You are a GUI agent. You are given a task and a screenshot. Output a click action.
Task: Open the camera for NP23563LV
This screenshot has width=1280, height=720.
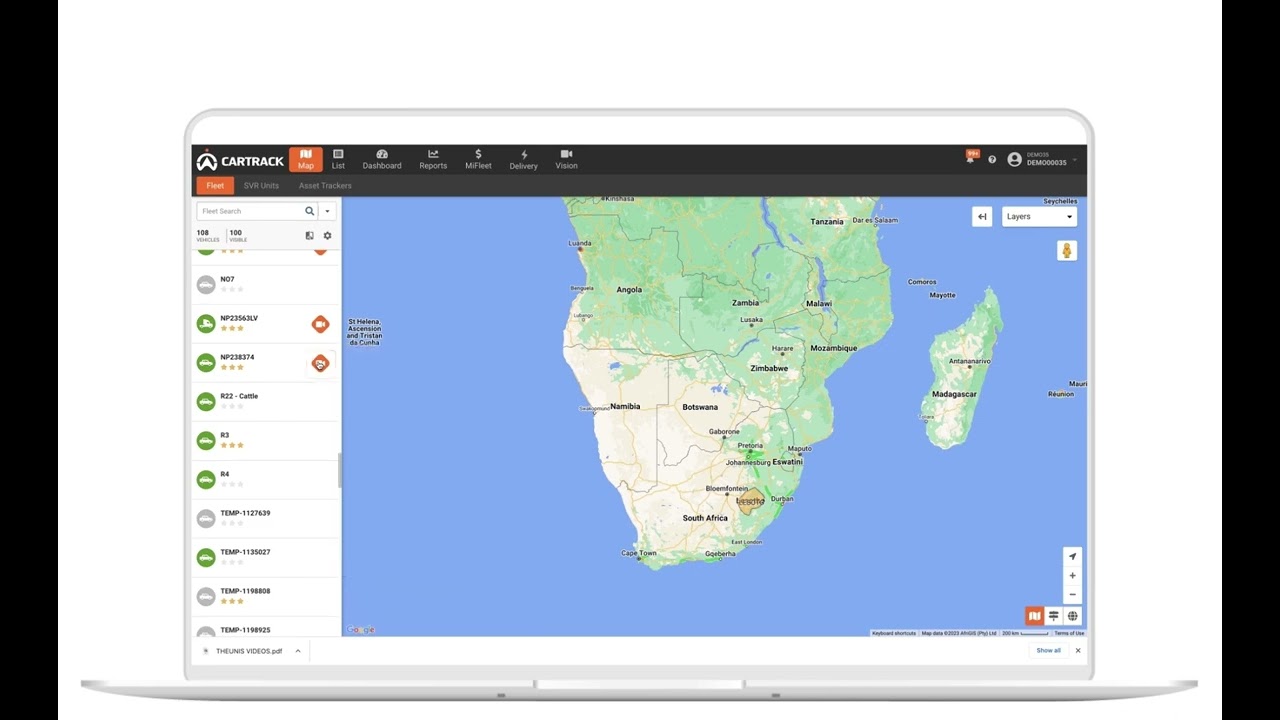320,324
